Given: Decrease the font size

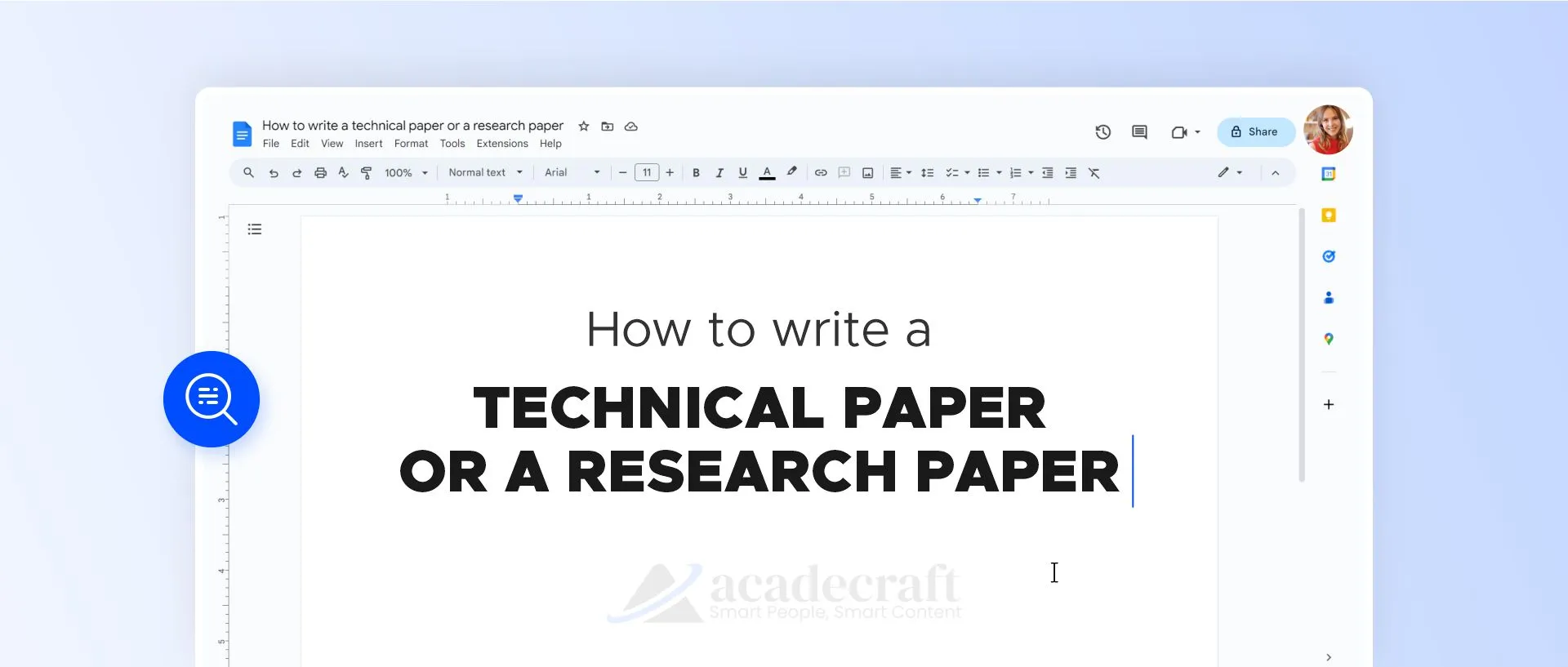Looking at the screenshot, I should click(x=623, y=173).
